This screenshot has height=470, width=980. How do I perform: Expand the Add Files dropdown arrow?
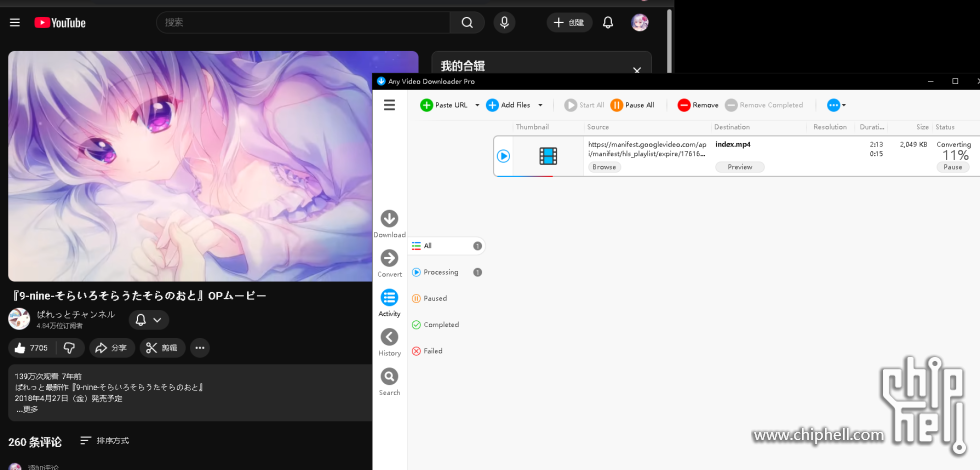[x=540, y=105]
